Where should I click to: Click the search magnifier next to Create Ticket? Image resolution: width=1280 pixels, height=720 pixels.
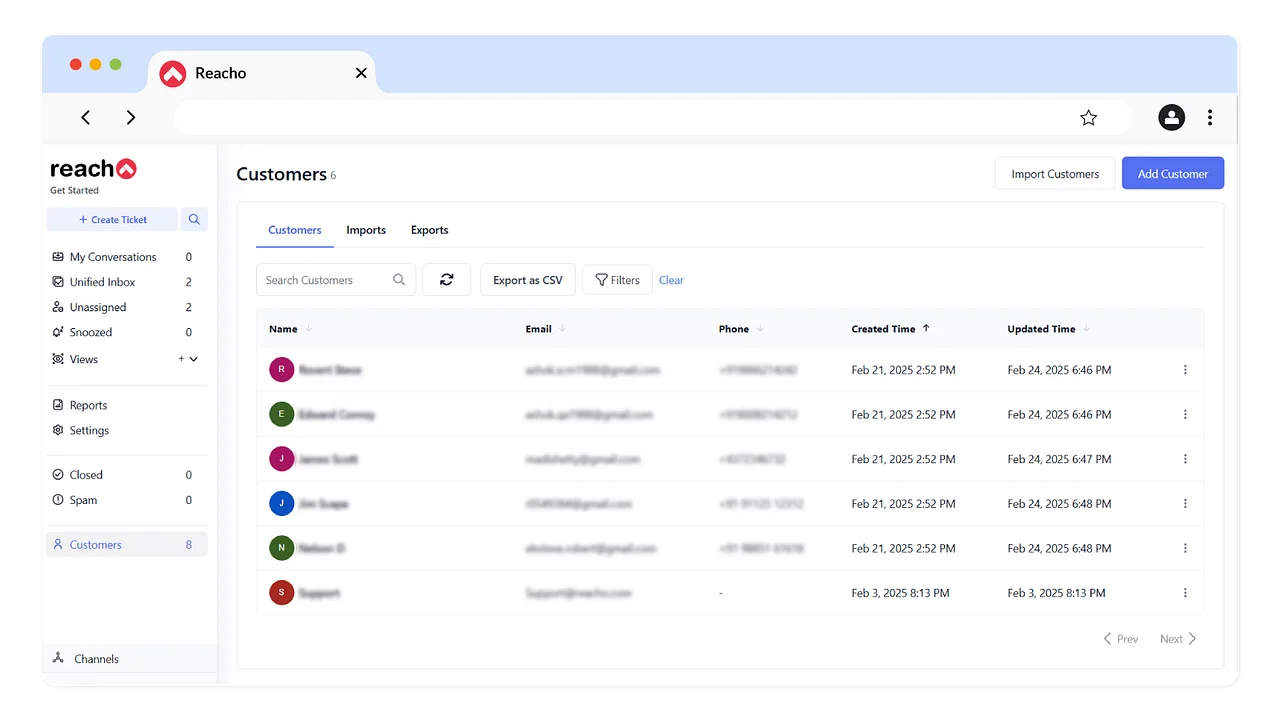[194, 219]
